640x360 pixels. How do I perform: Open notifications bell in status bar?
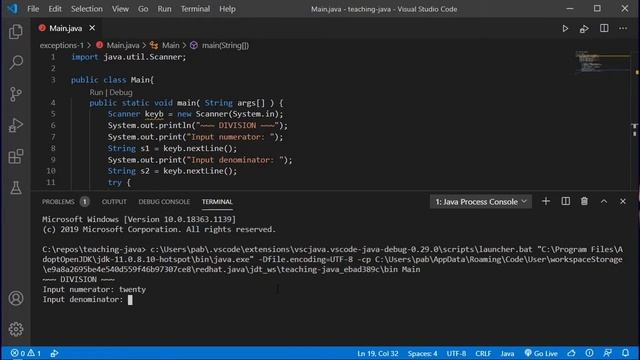click(x=625, y=353)
